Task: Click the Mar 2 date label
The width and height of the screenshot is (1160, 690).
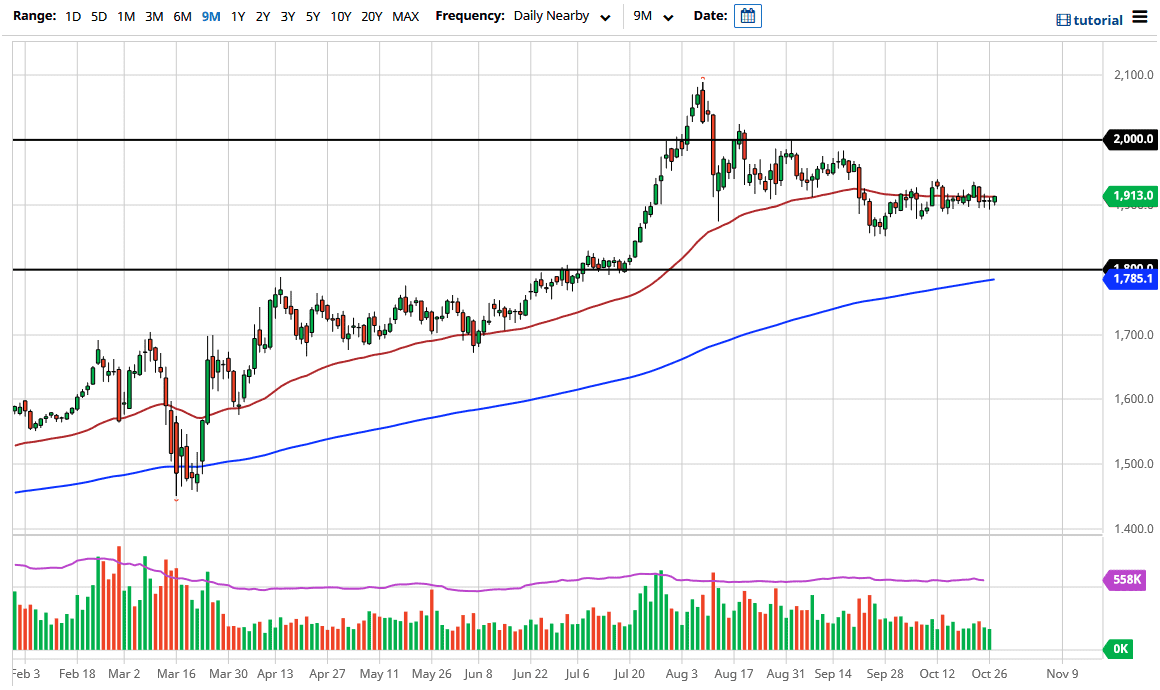Action: pyautogui.click(x=124, y=674)
